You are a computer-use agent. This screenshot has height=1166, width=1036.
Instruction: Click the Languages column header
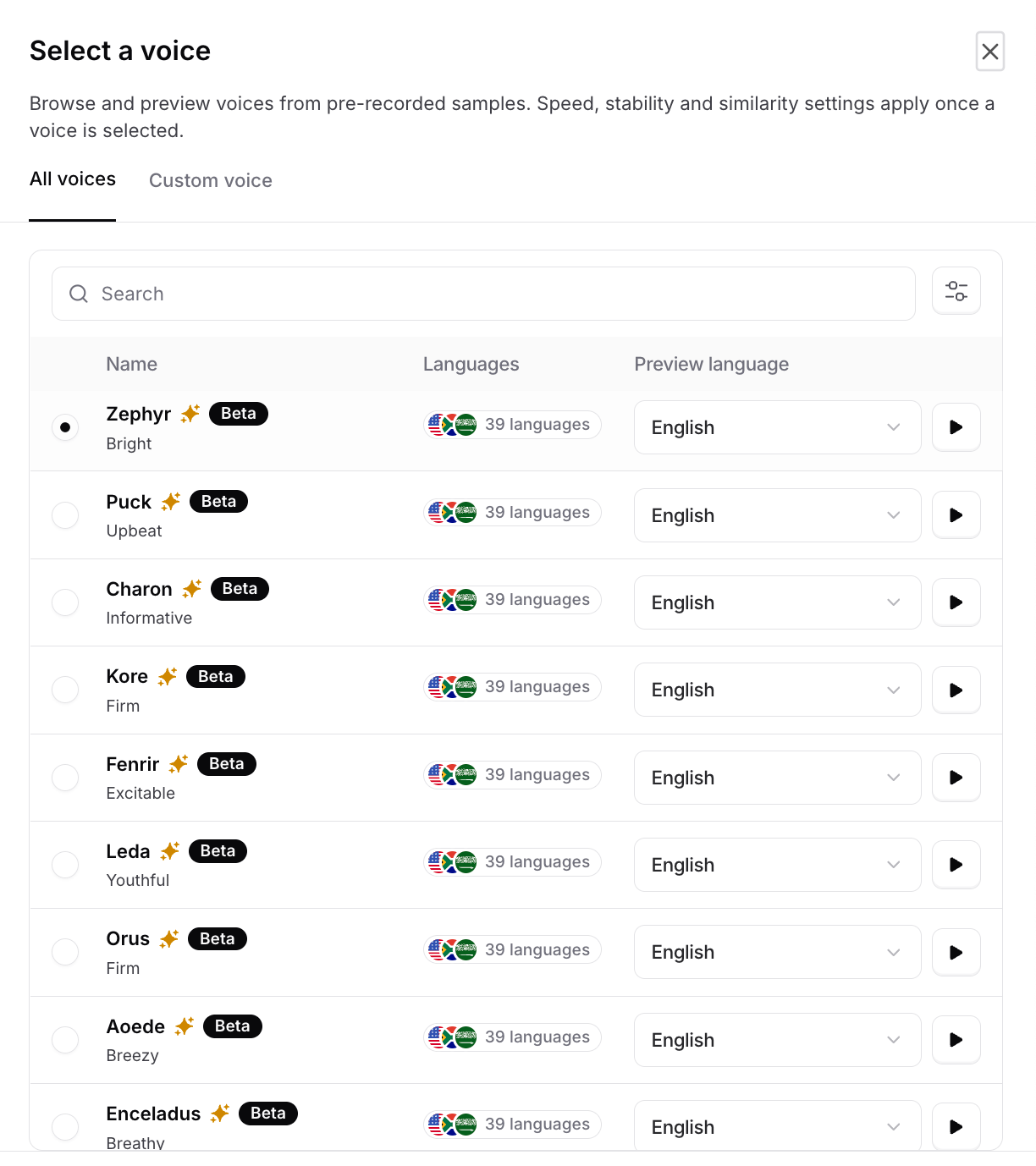click(471, 364)
